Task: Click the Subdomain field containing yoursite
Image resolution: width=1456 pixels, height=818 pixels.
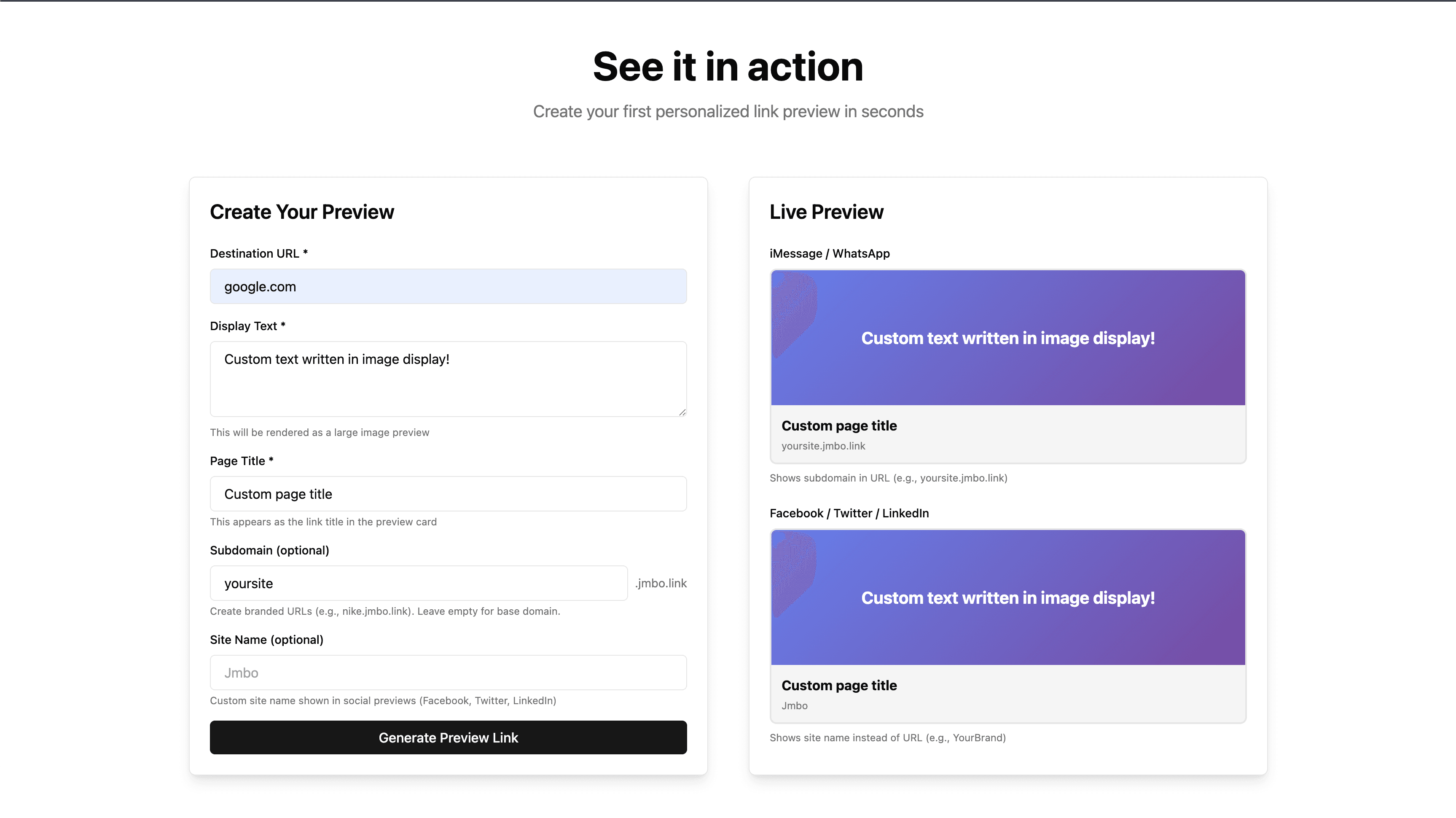Action: [418, 583]
